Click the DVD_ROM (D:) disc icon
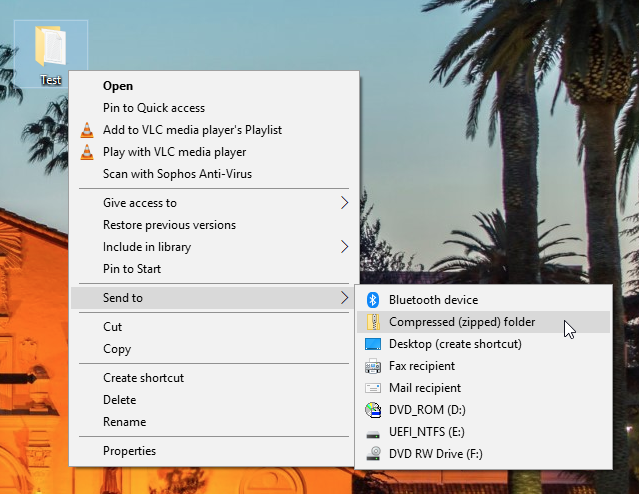 [373, 410]
